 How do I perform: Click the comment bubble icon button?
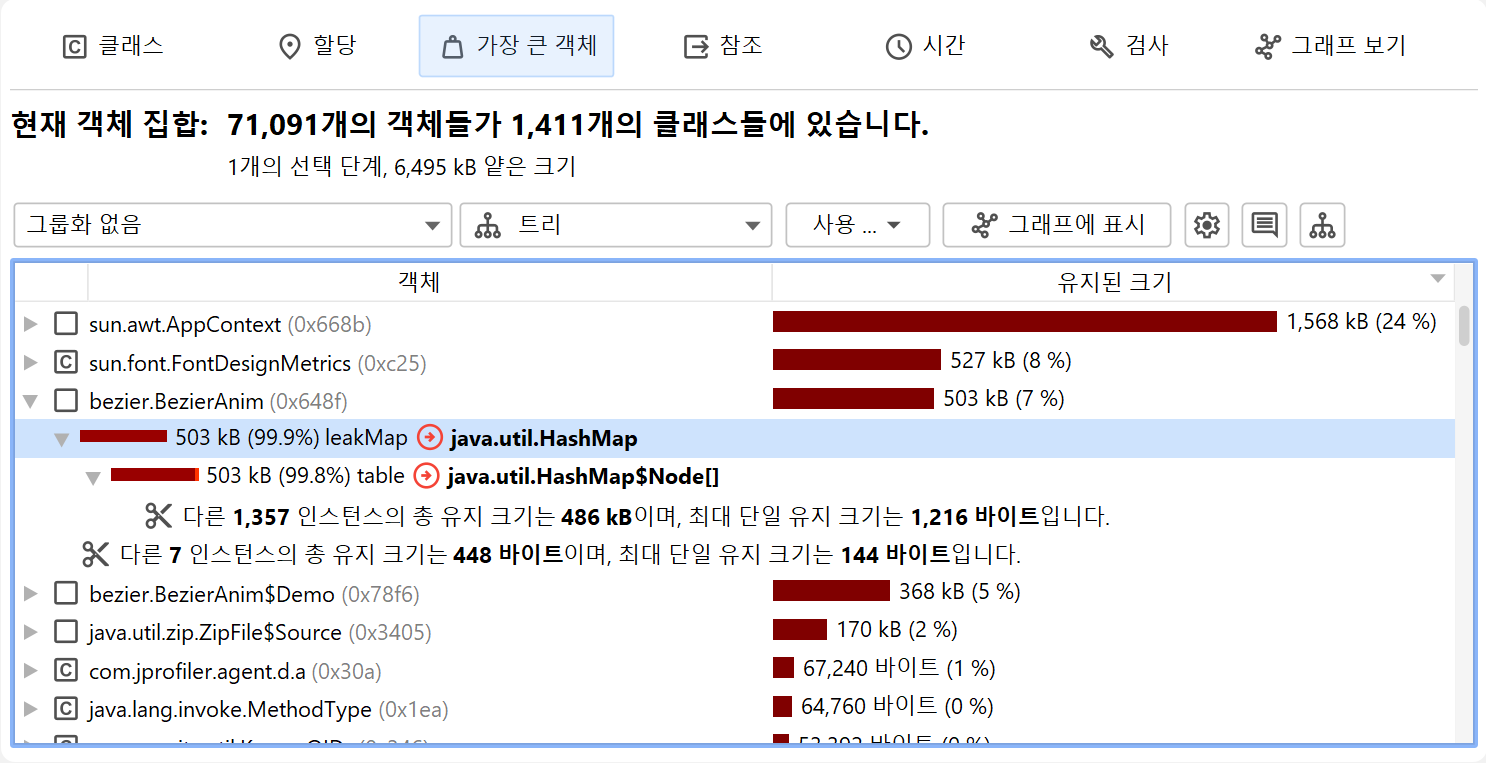pos(1264,225)
